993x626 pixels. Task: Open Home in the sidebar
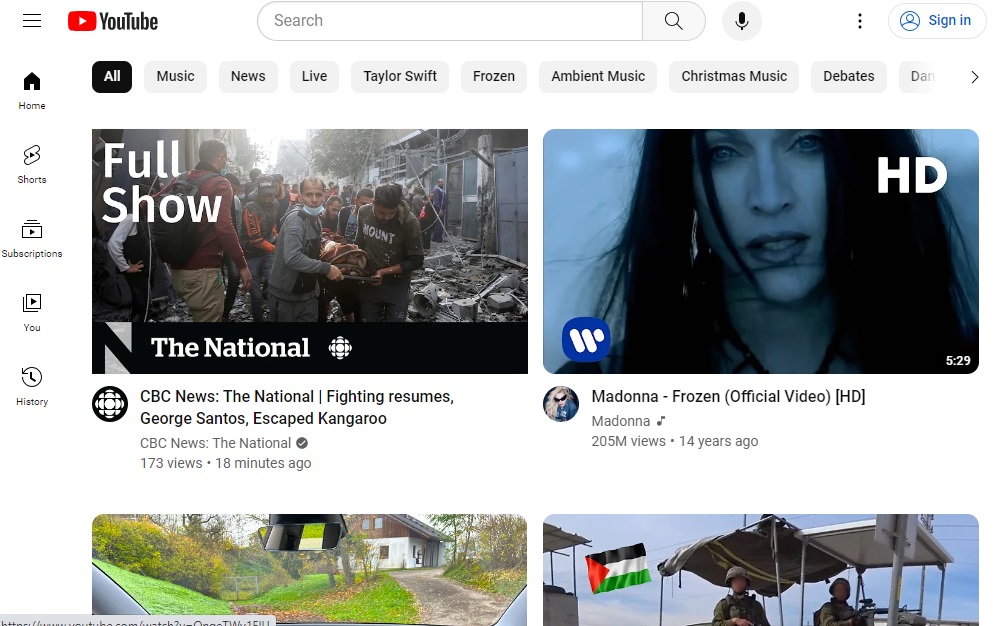pyautogui.click(x=32, y=91)
